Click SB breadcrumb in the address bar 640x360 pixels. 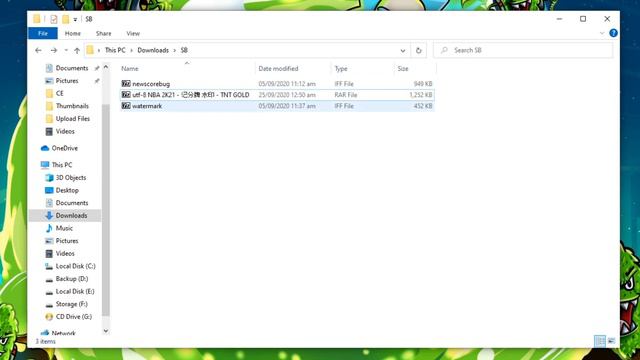184,50
